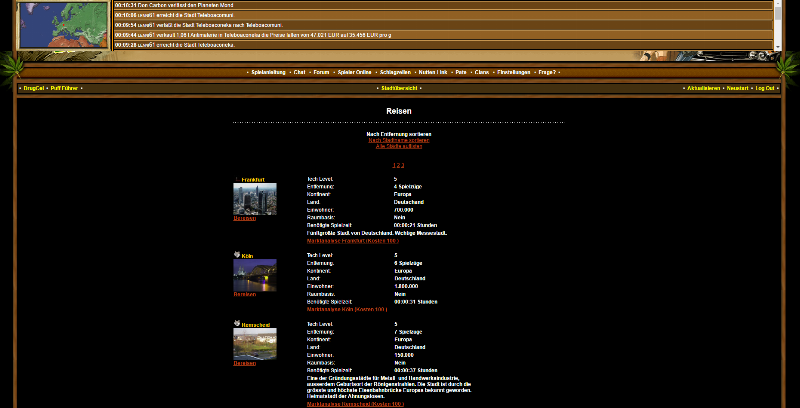
Task: Click the wolf icon beside Remscheid
Action: [x=237, y=323]
